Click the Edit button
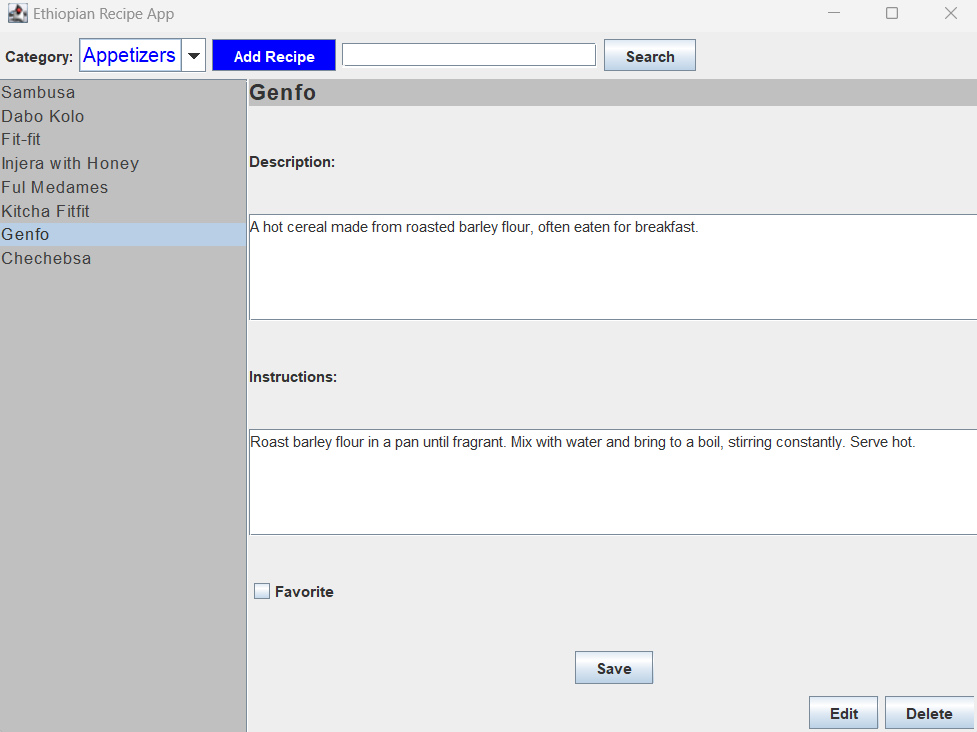The image size is (977, 732). point(843,713)
